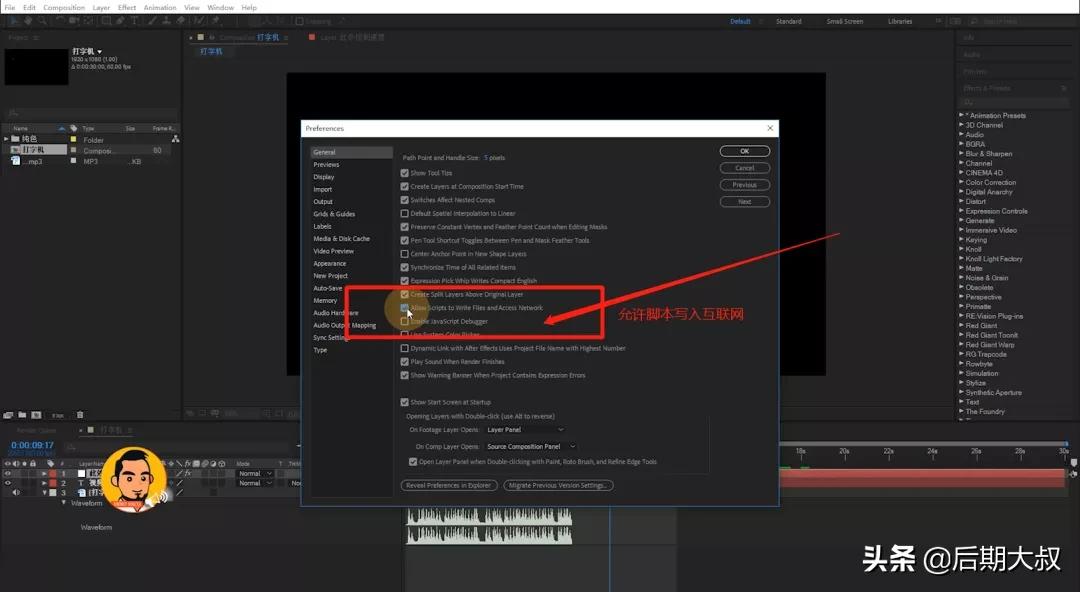Select the Selection arrow tool in toolbar
The width and height of the screenshot is (1080, 592).
(x=14, y=21)
